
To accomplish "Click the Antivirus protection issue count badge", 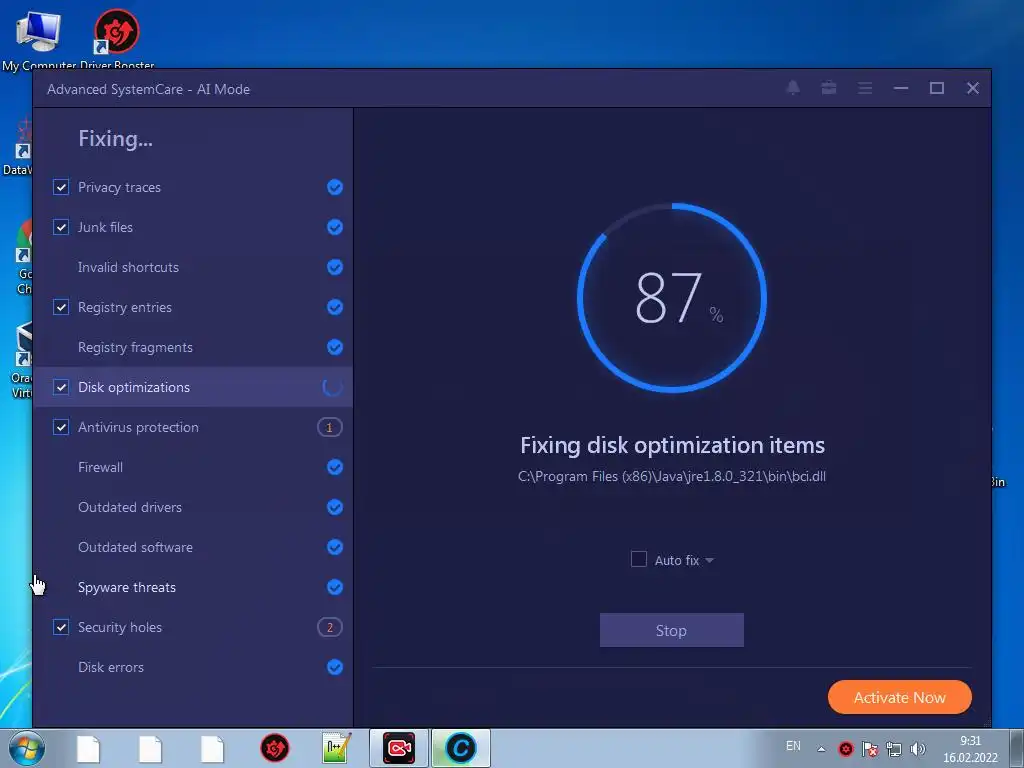I will (330, 427).
